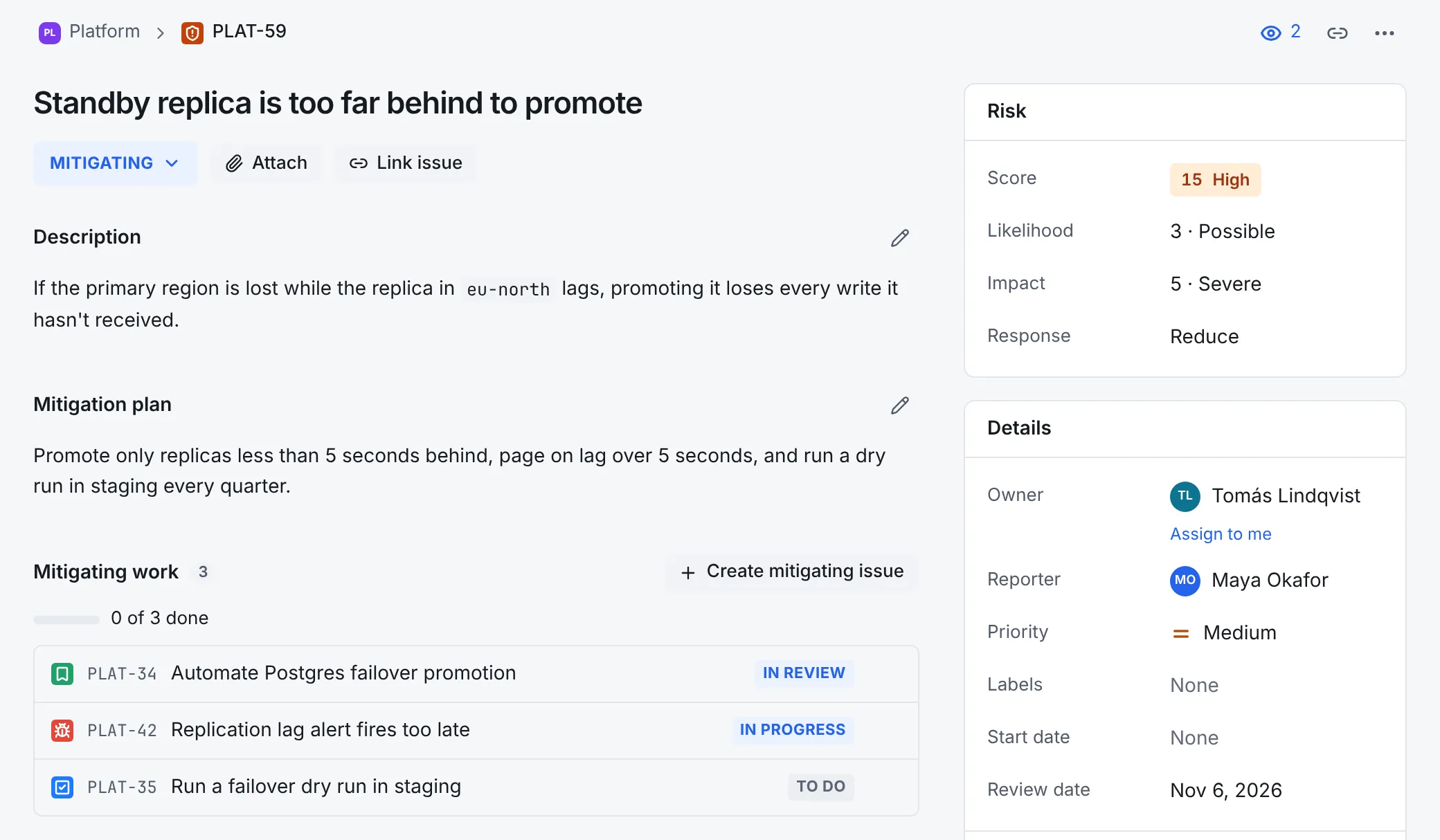Click Maya Okafor's MO avatar
This screenshot has width=1440, height=840.
[1185, 581]
